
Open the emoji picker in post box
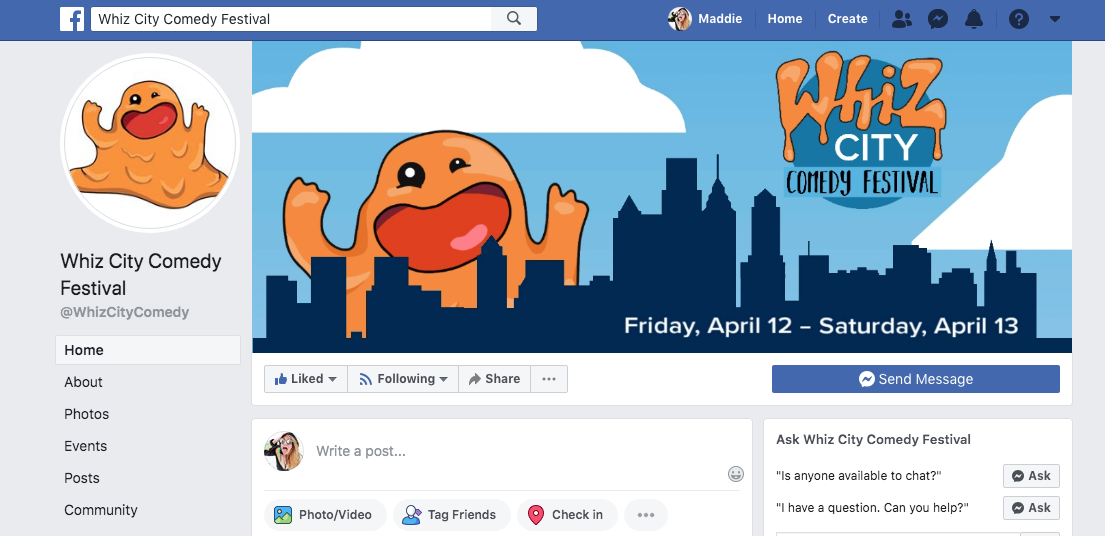[x=736, y=474]
